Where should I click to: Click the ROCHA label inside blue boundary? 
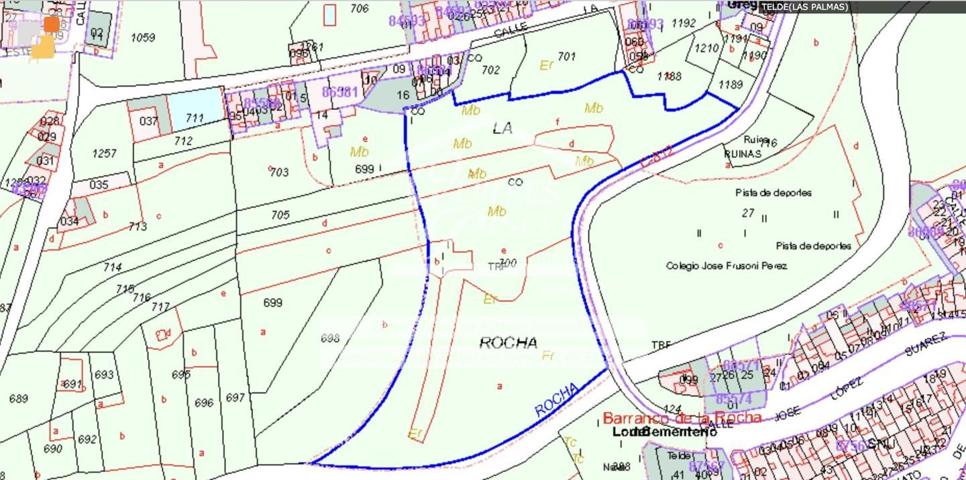point(508,343)
